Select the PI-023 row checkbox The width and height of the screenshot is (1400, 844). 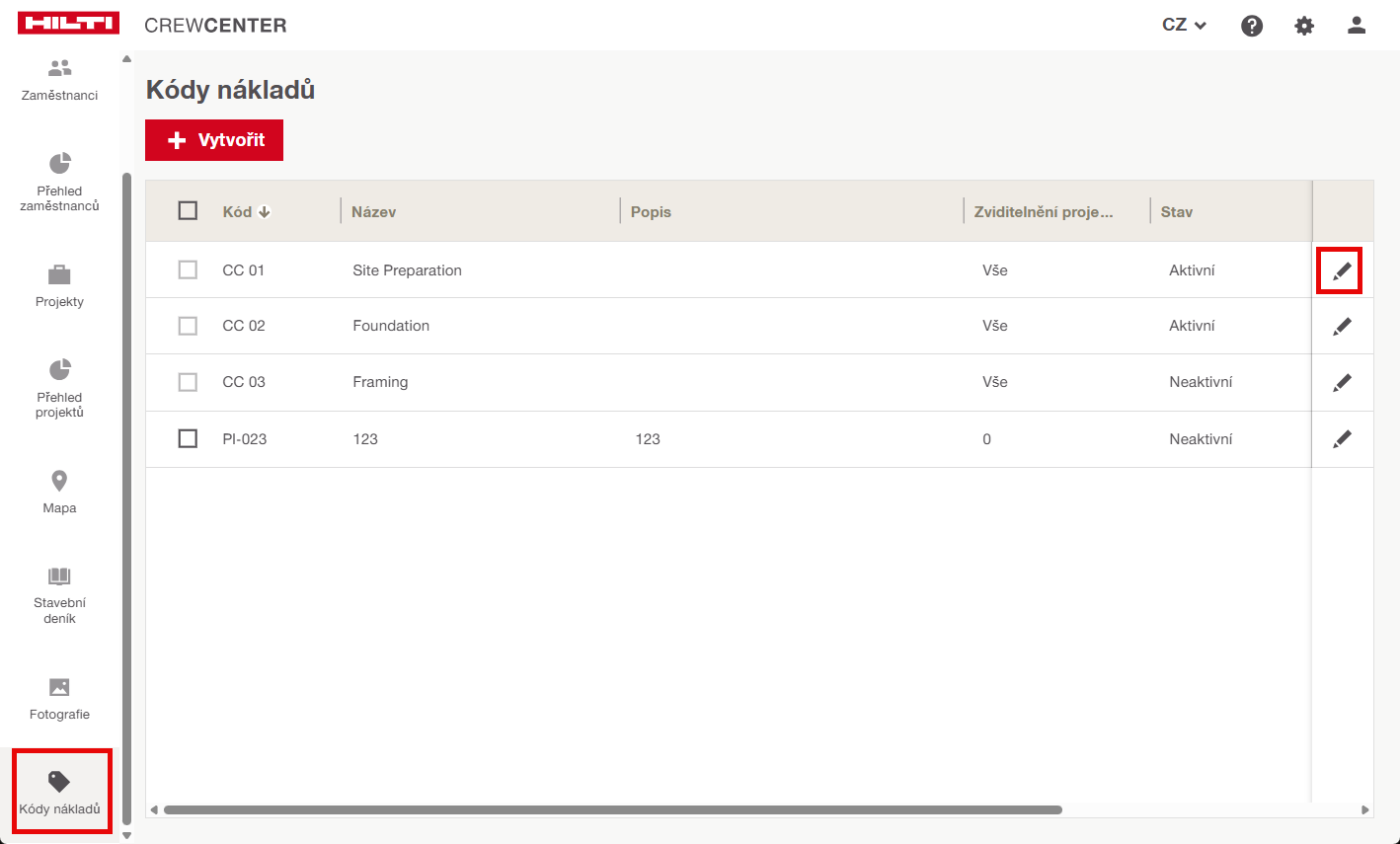pos(188,438)
